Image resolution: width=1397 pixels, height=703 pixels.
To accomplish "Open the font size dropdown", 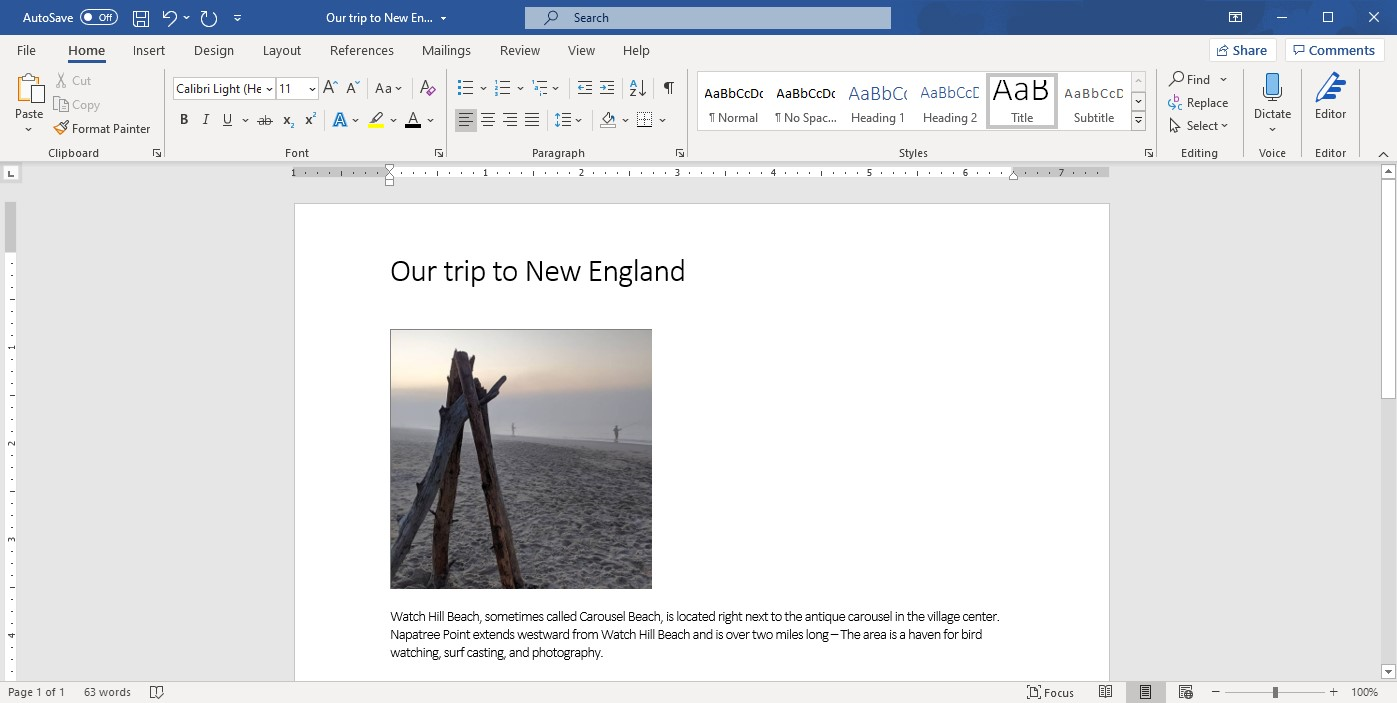I will coord(312,89).
